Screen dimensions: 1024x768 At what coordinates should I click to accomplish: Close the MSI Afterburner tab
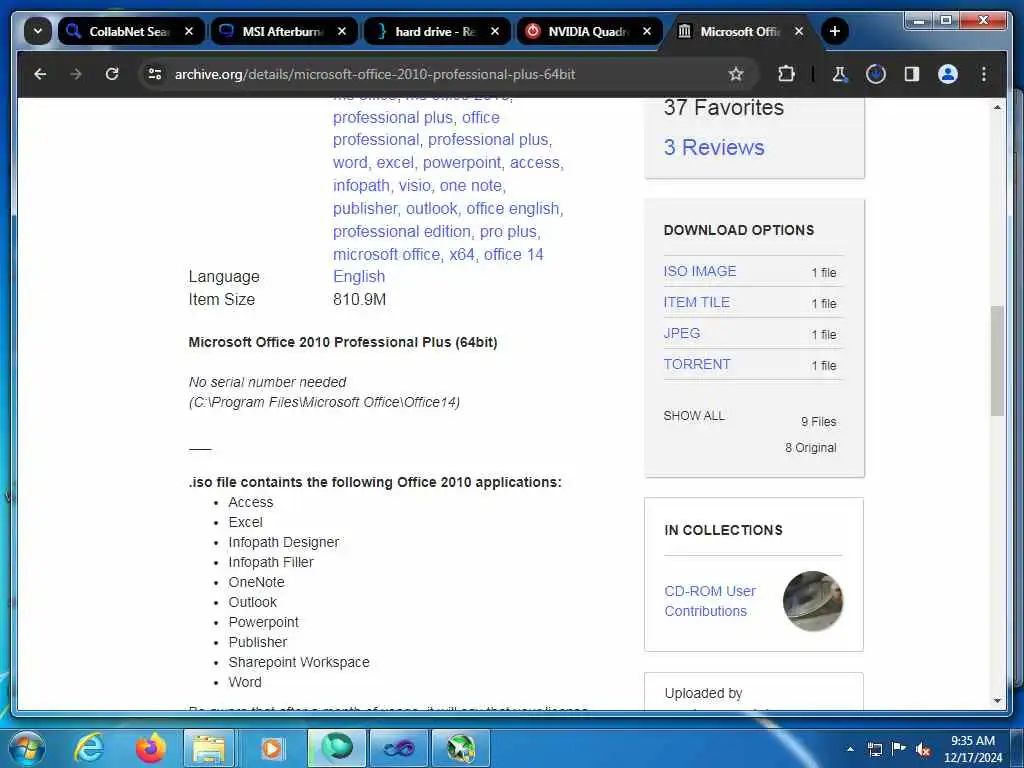(x=342, y=31)
